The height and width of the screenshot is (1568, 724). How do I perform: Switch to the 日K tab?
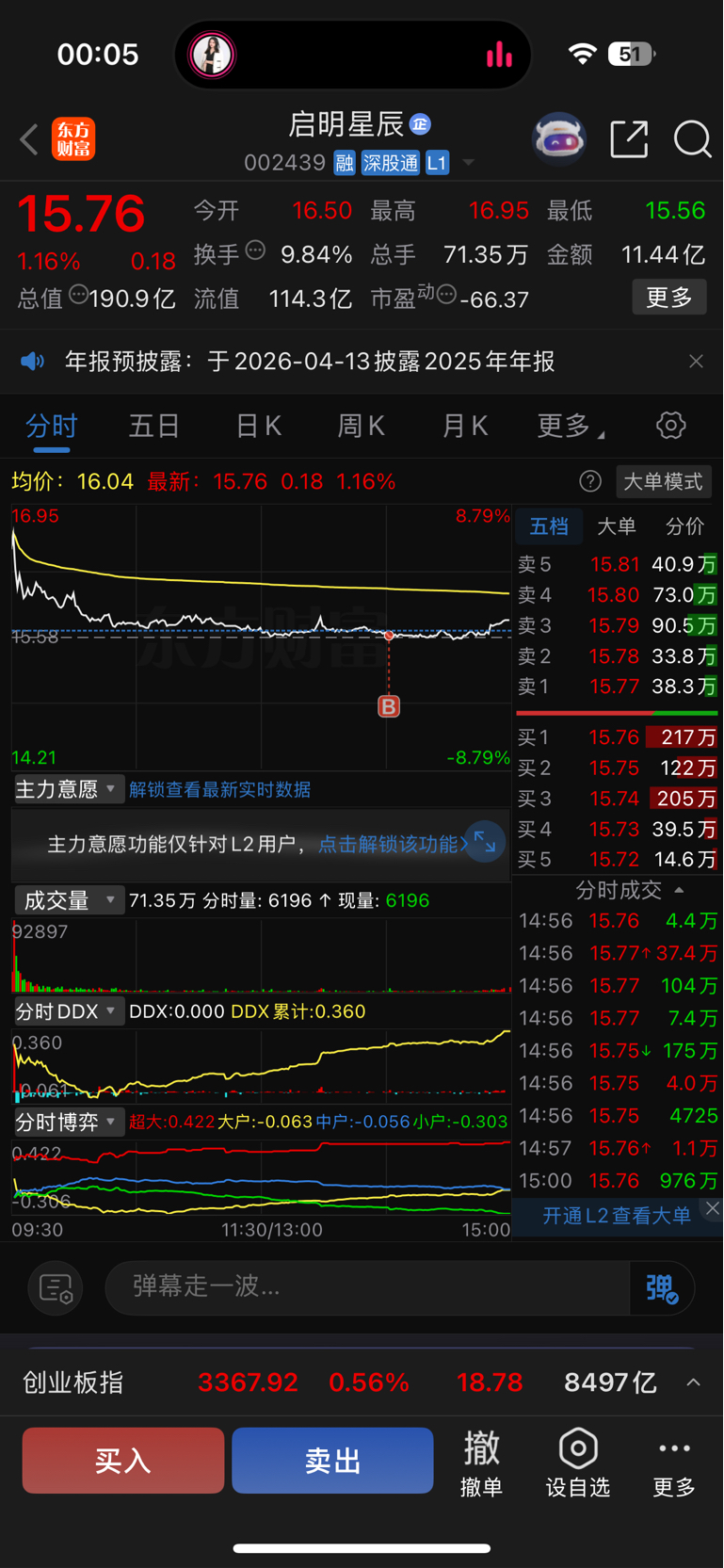pyautogui.click(x=259, y=426)
